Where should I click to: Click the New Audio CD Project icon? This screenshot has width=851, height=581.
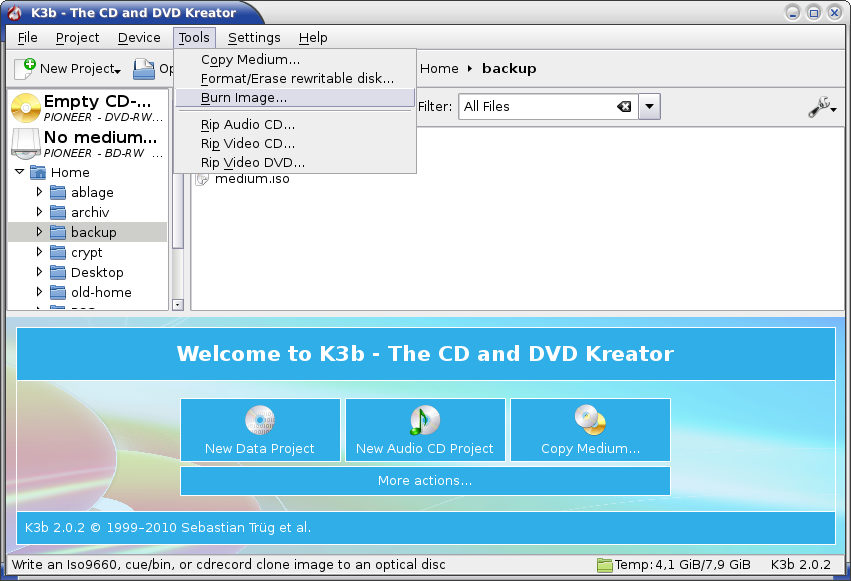click(x=425, y=420)
